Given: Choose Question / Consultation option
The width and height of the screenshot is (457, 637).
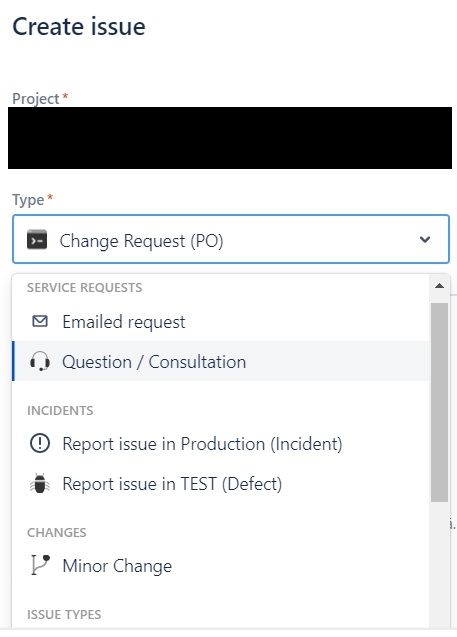Looking at the screenshot, I should (221, 361).
